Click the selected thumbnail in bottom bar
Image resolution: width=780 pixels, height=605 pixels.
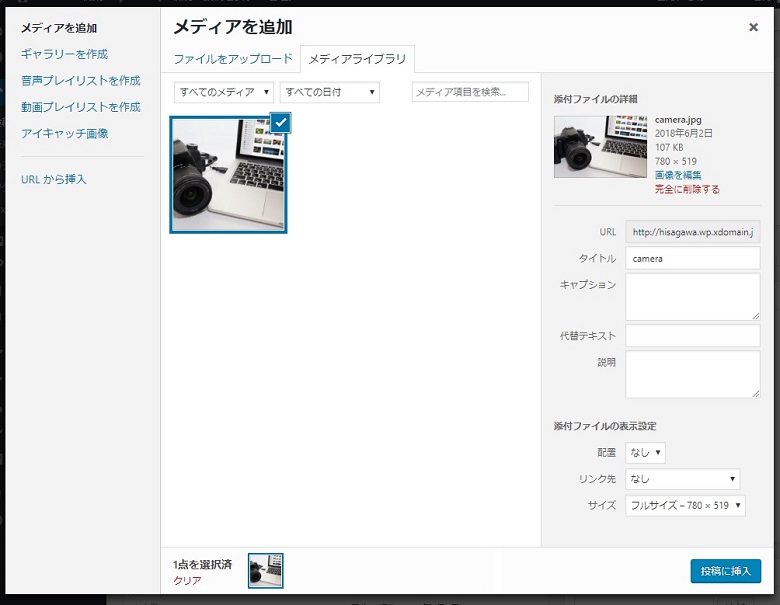click(266, 570)
